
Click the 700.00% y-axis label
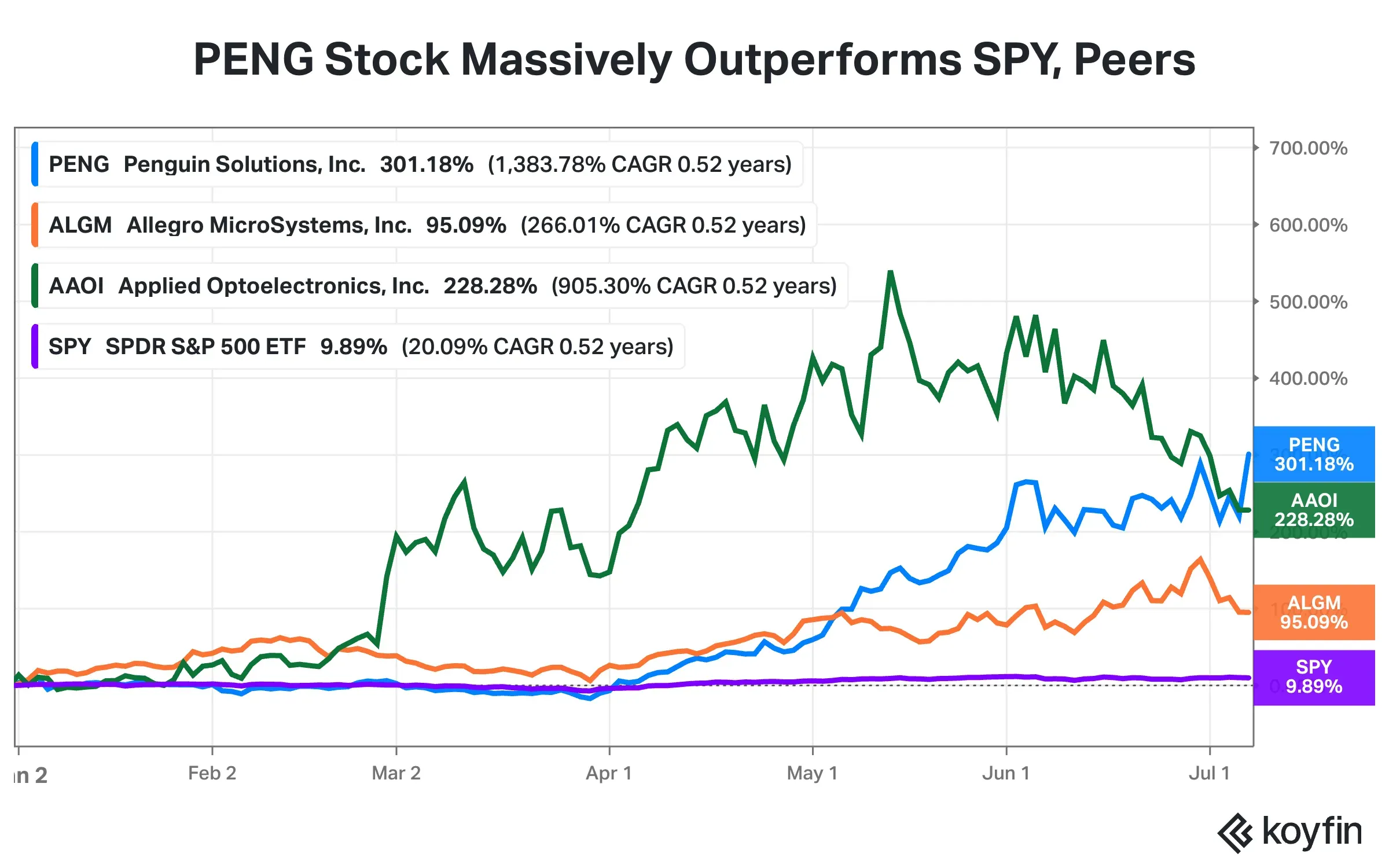(1308, 148)
